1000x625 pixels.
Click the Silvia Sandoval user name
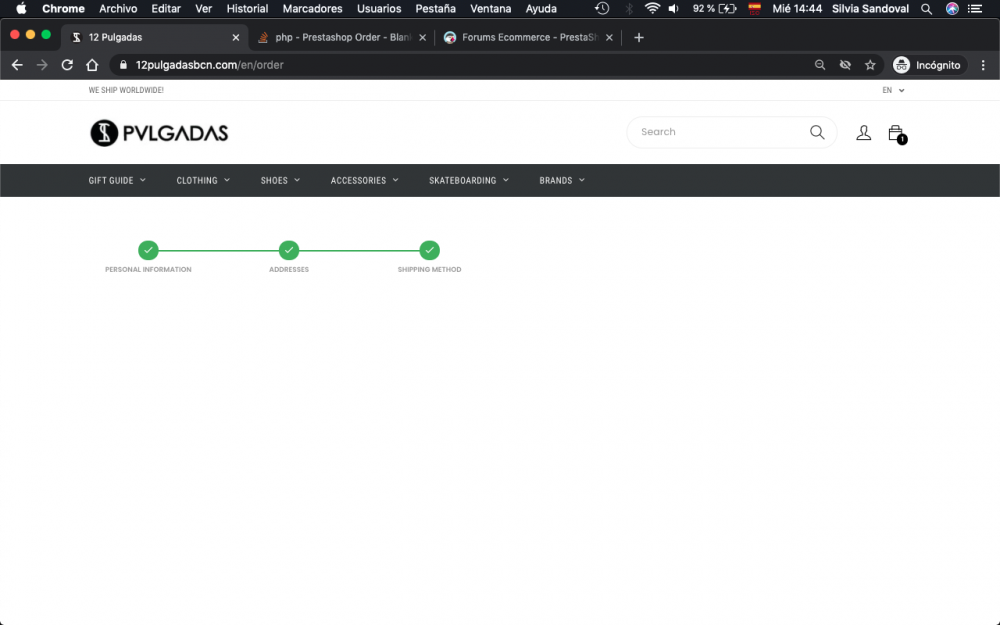coord(870,9)
